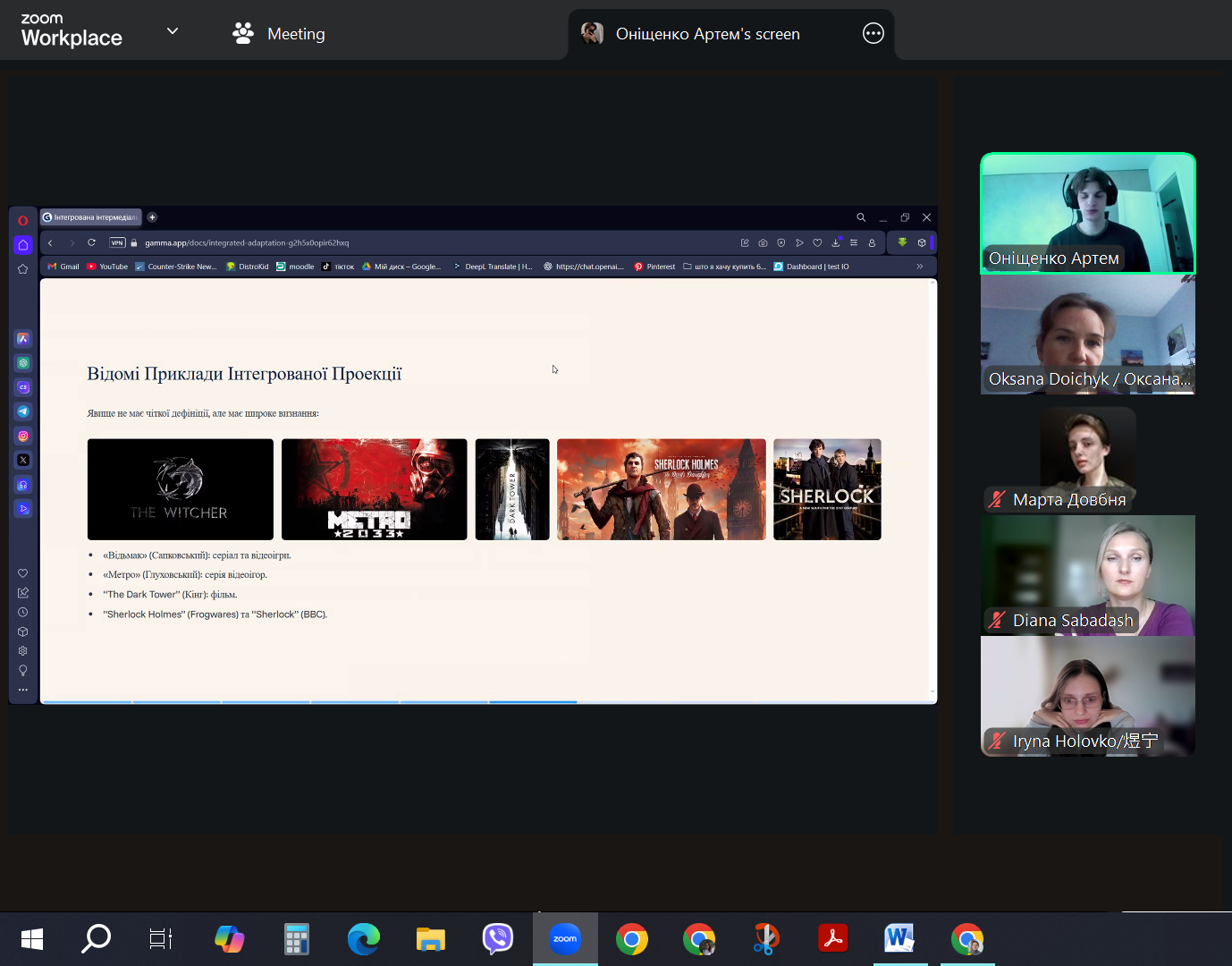
Task: Click Diana Sabadash muted microphone icon
Action: [996, 620]
